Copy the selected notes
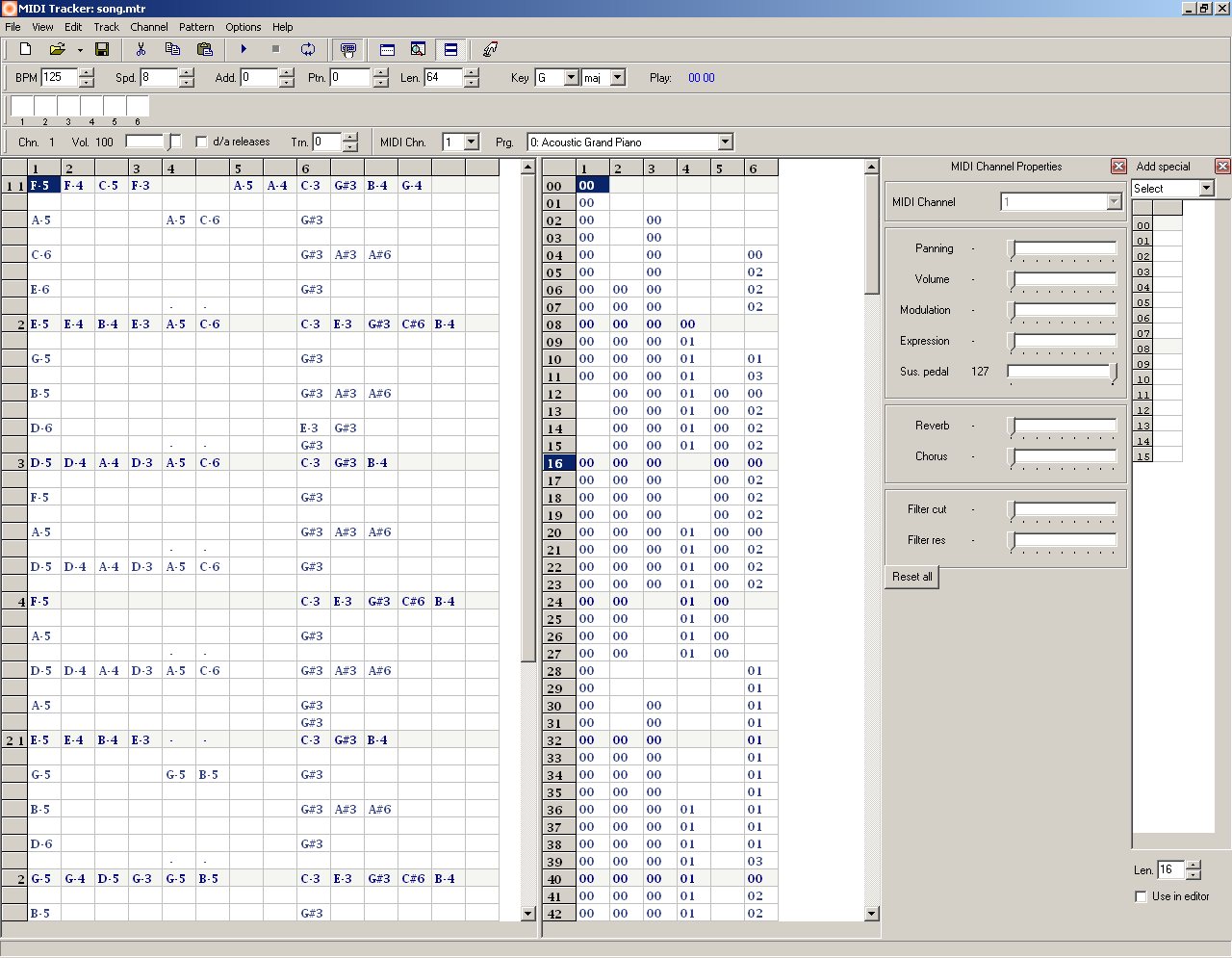This screenshot has width=1232, height=958. tap(172, 49)
